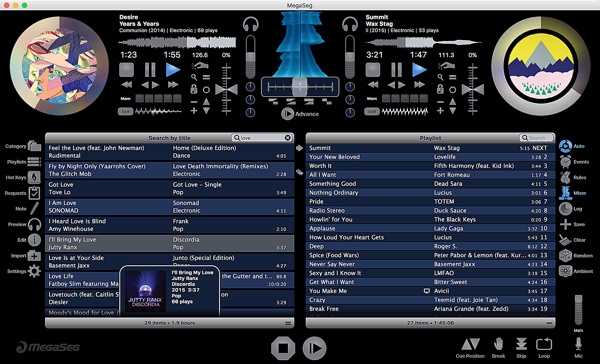The image size is (600, 364).
Task: Click the large Play-next button at the bottom
Action: (x=315, y=348)
